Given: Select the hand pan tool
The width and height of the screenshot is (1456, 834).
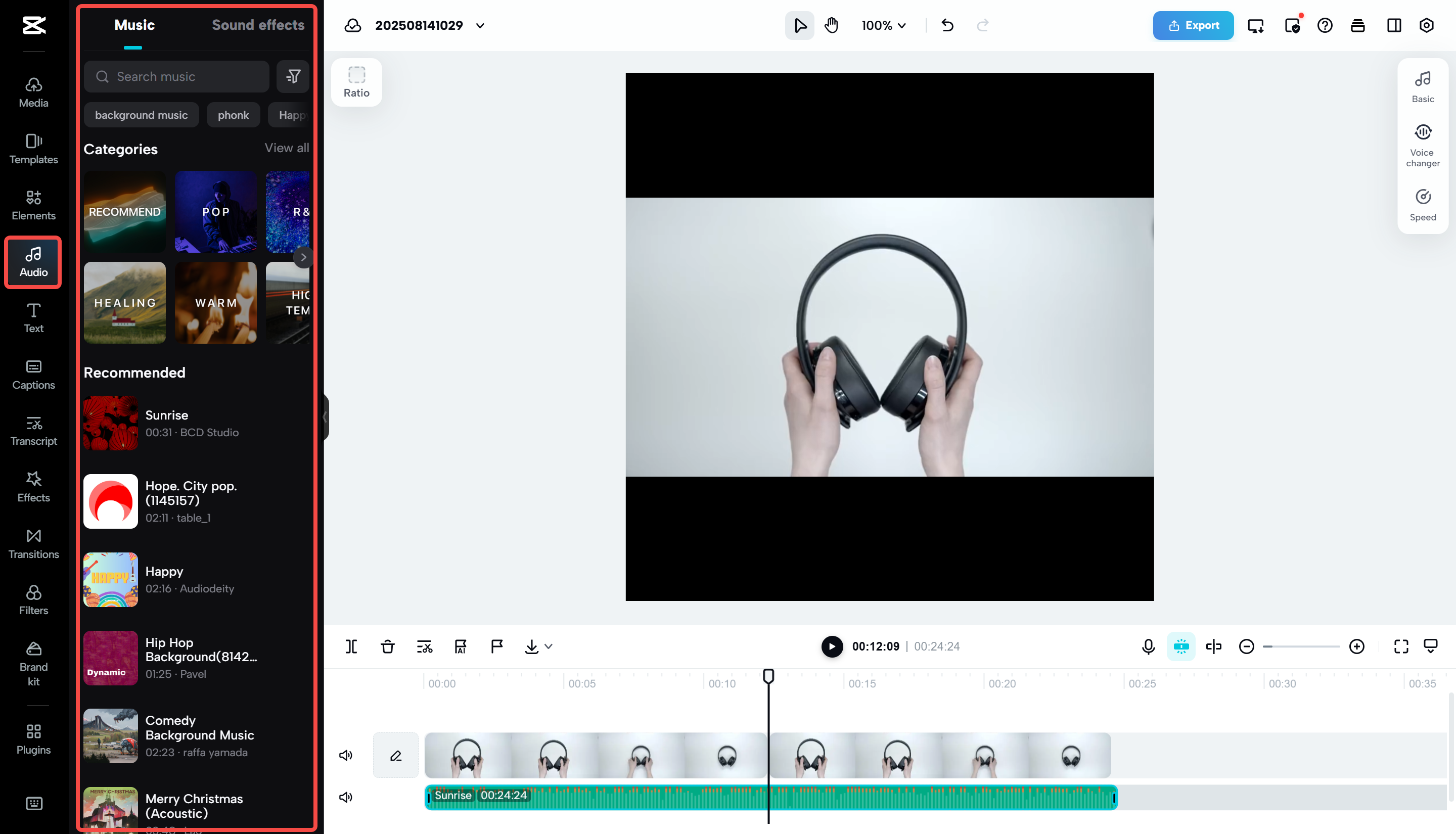Looking at the screenshot, I should (831, 25).
